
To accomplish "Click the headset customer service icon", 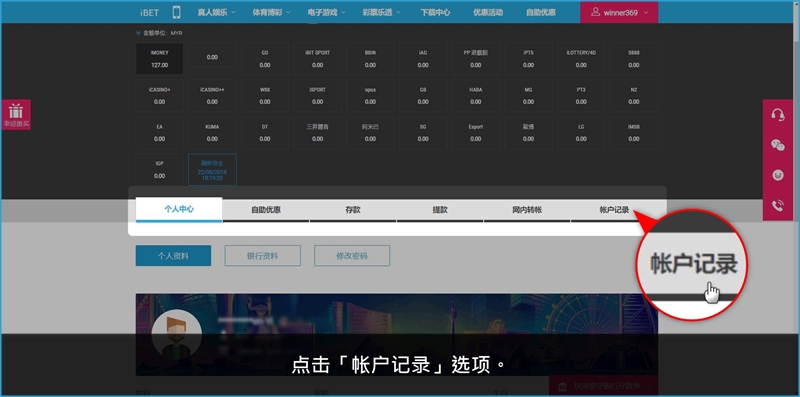I will 778,115.
